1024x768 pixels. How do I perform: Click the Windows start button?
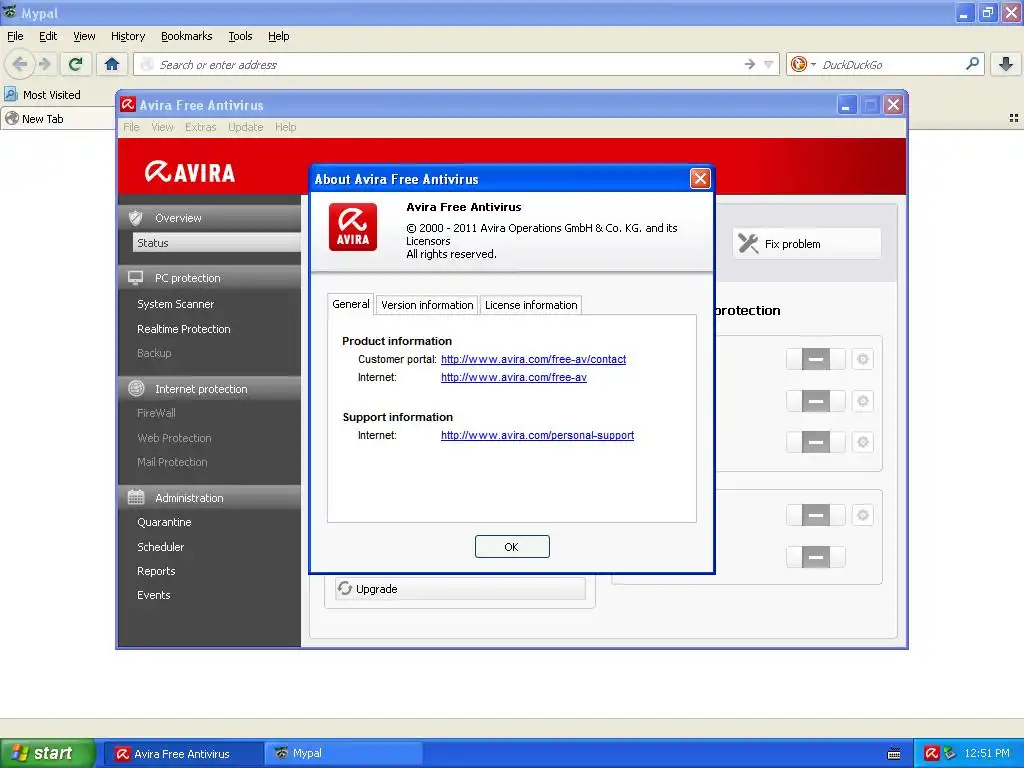pyautogui.click(x=47, y=753)
